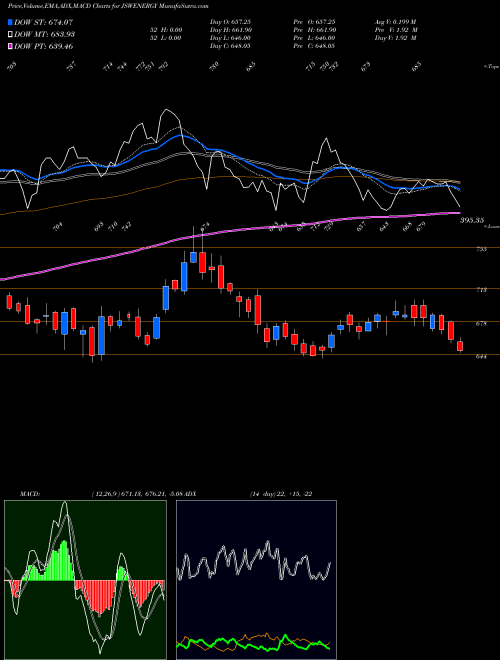Image resolution: width=500 pixels, height=660 pixels.
Task: Click the 678 price level label
Action: [481, 324]
